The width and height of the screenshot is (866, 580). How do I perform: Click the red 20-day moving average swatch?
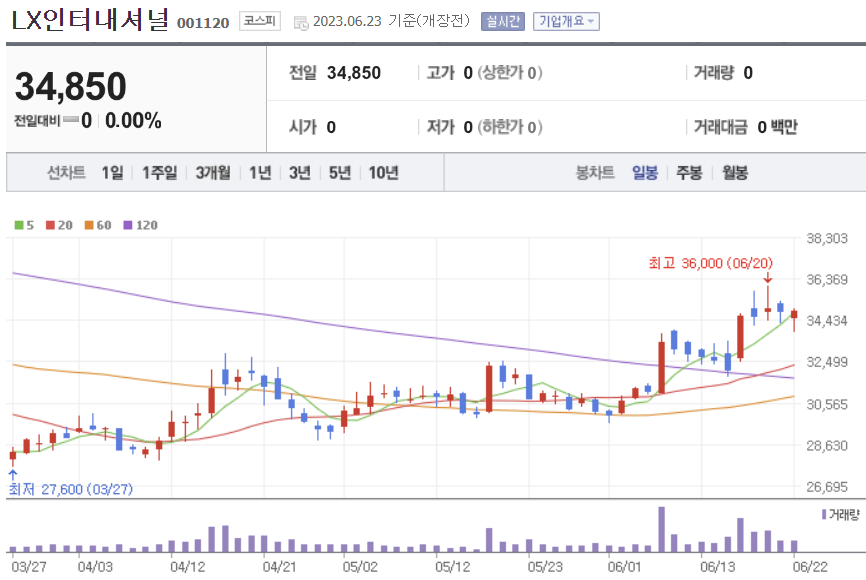point(50,225)
